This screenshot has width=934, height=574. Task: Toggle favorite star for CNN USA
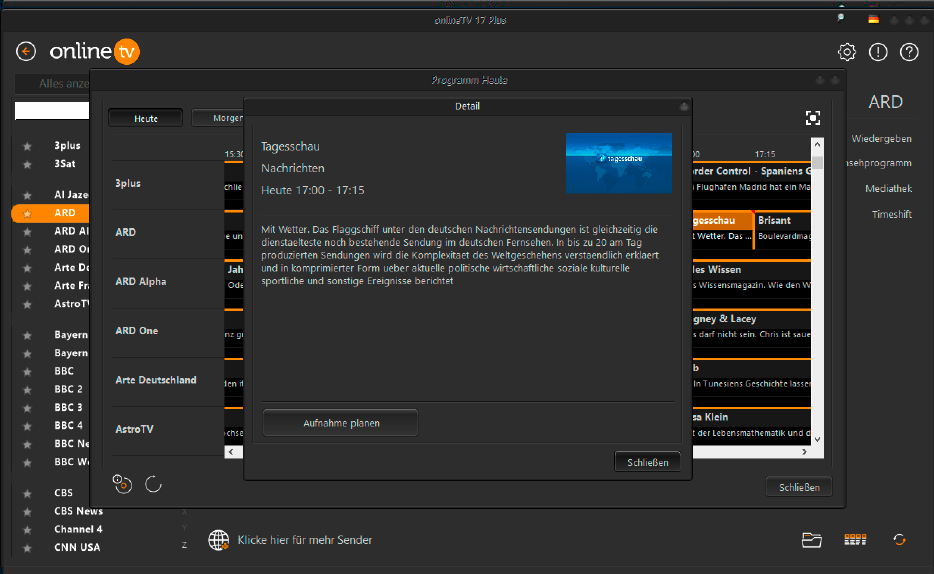(x=27, y=548)
